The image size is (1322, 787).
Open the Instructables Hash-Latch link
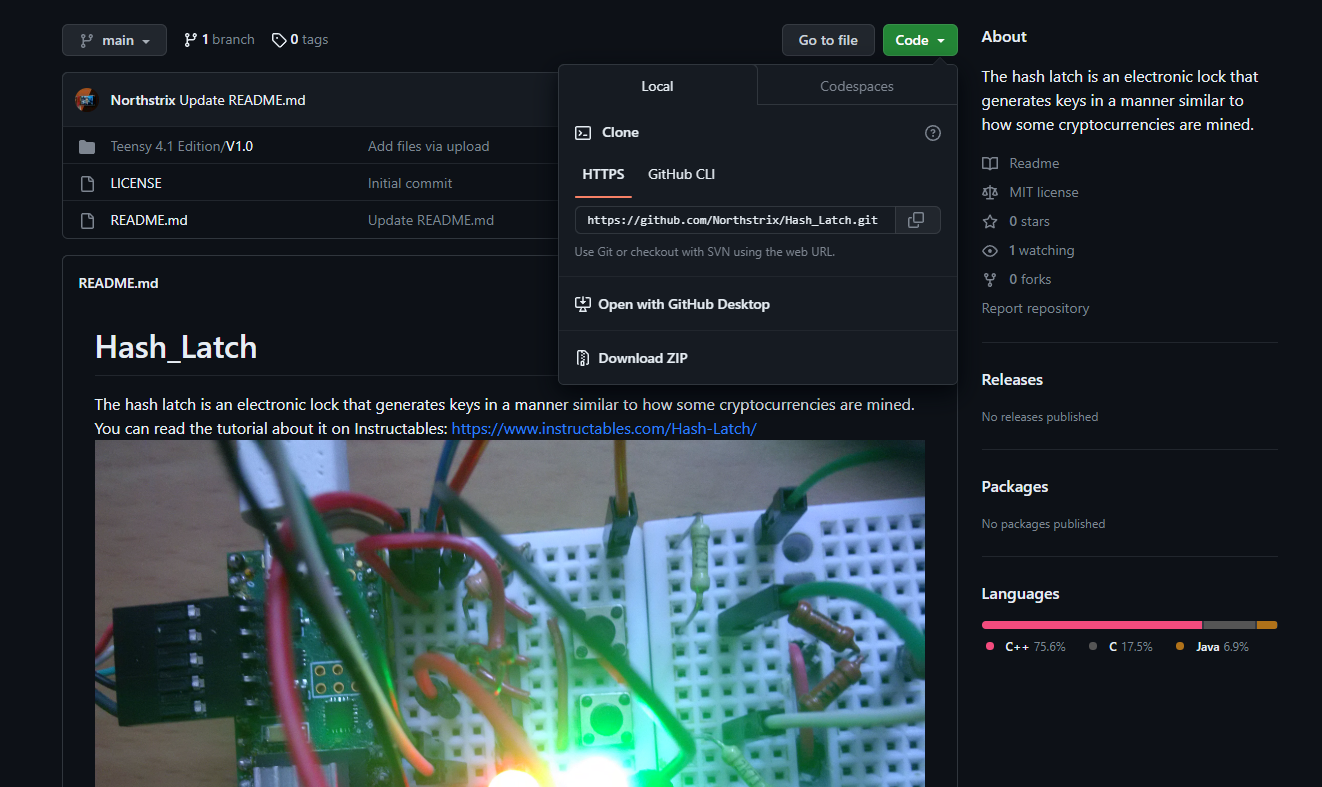click(x=603, y=429)
